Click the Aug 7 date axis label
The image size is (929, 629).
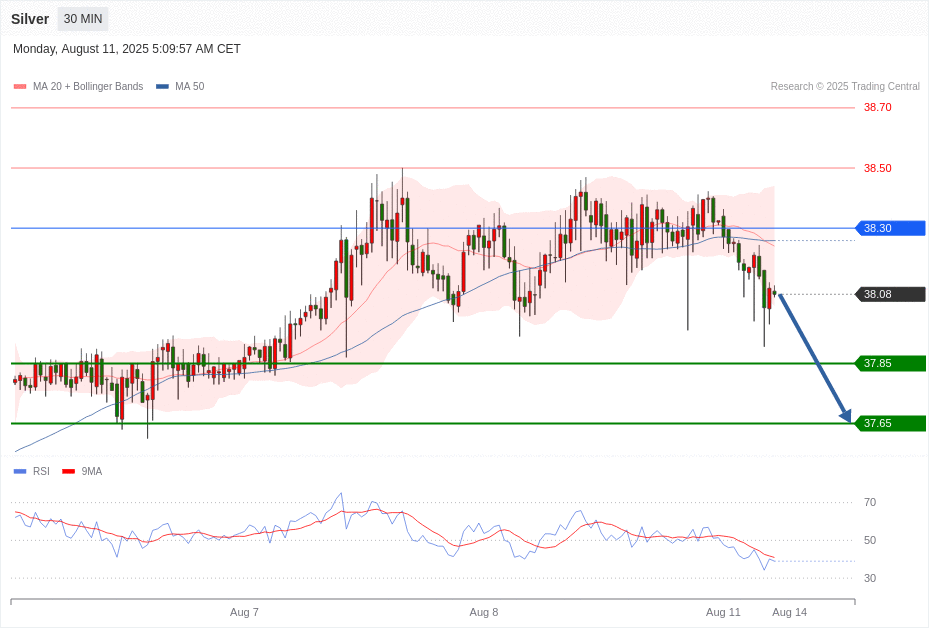pos(244,612)
